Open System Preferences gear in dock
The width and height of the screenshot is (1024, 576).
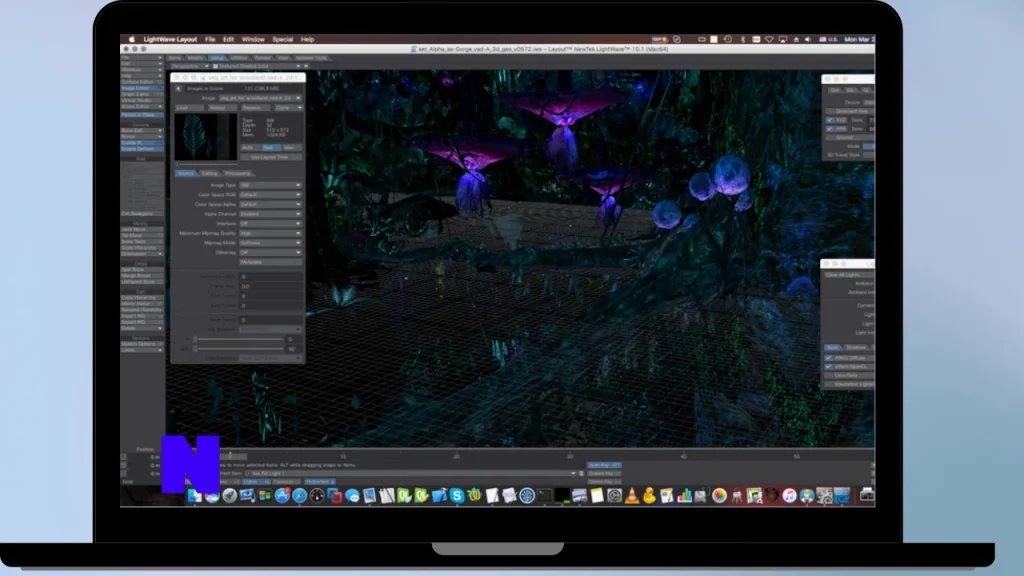tap(614, 496)
